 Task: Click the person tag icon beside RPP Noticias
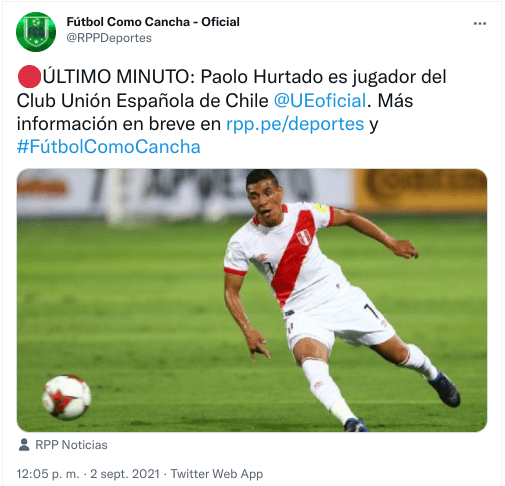point(24,444)
